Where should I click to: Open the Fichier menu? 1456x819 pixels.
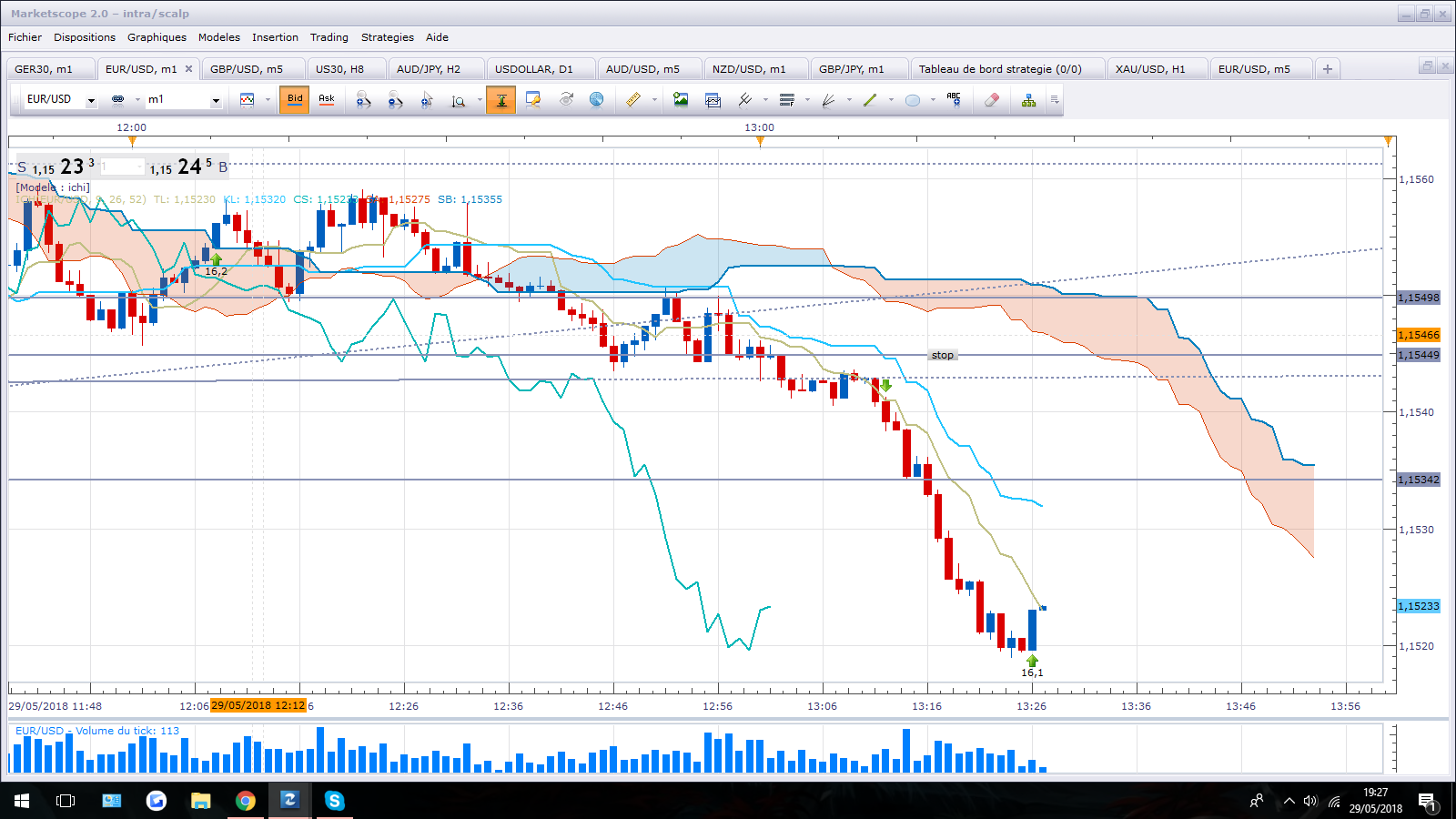point(25,37)
